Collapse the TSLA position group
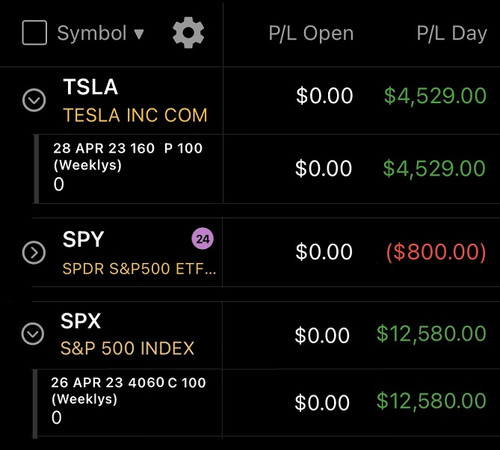 tap(34, 100)
